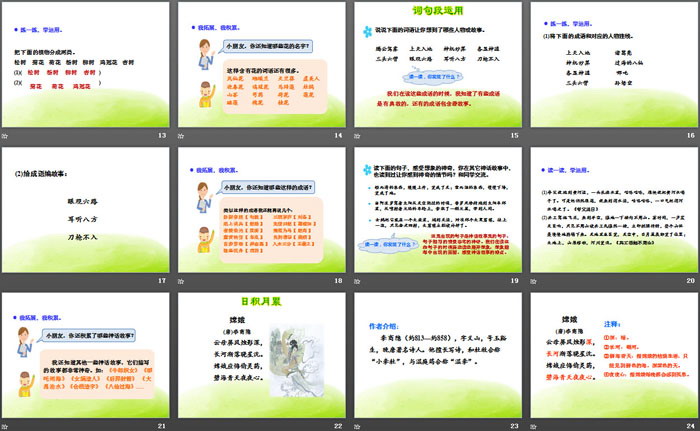The image size is (700, 431).
Task: Click slide number 22 label
Action: click(338, 426)
